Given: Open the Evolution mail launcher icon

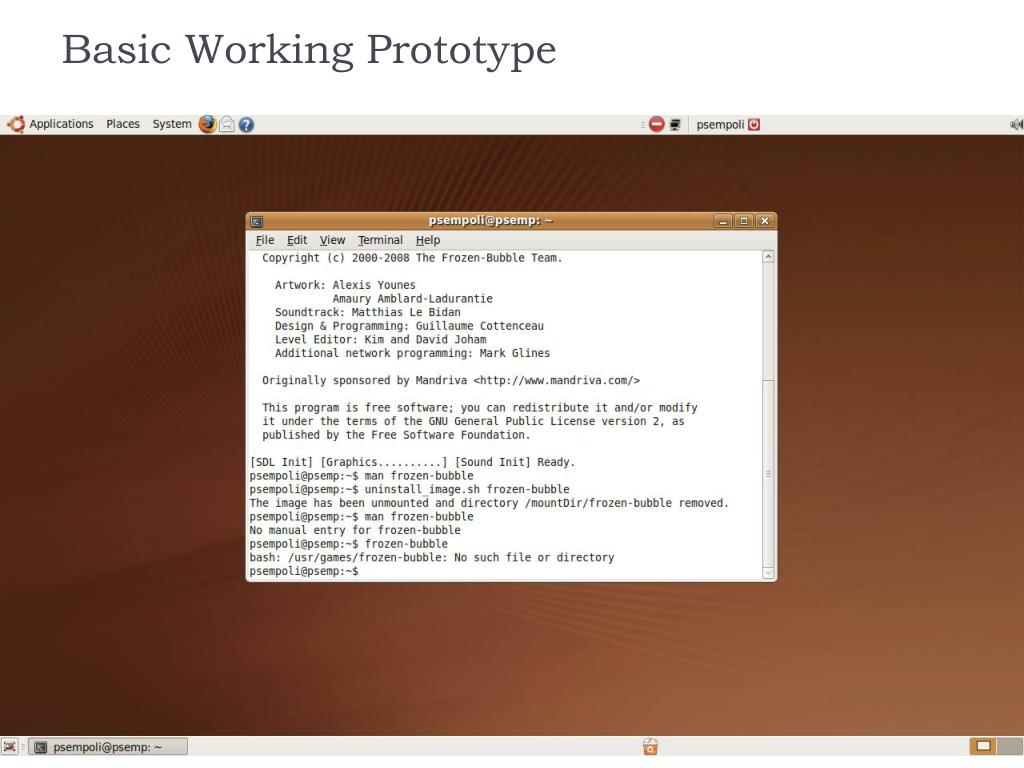Looking at the screenshot, I should [227, 124].
